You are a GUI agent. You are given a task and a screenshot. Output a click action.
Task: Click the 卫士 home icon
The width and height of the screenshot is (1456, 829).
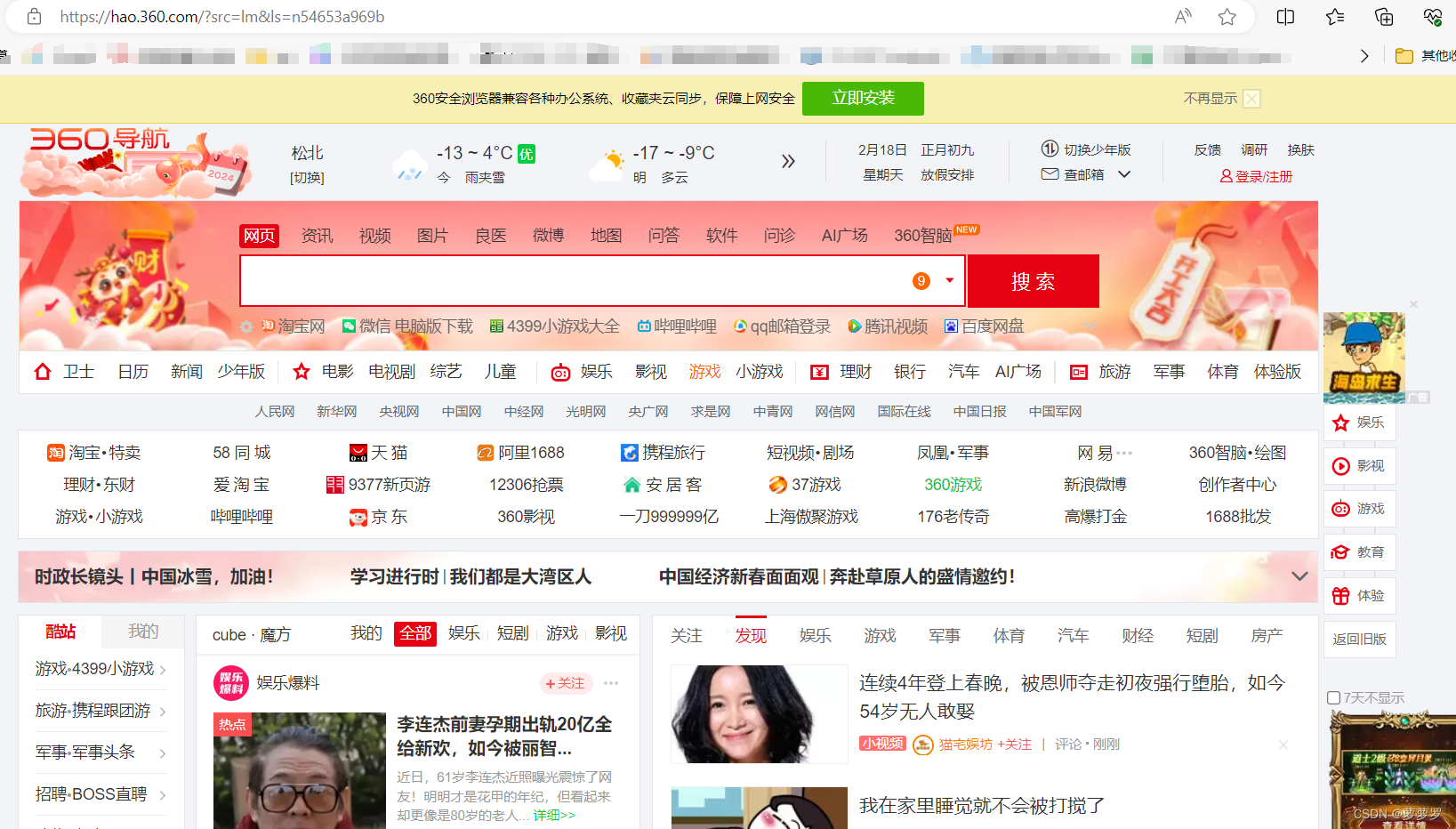click(x=43, y=372)
